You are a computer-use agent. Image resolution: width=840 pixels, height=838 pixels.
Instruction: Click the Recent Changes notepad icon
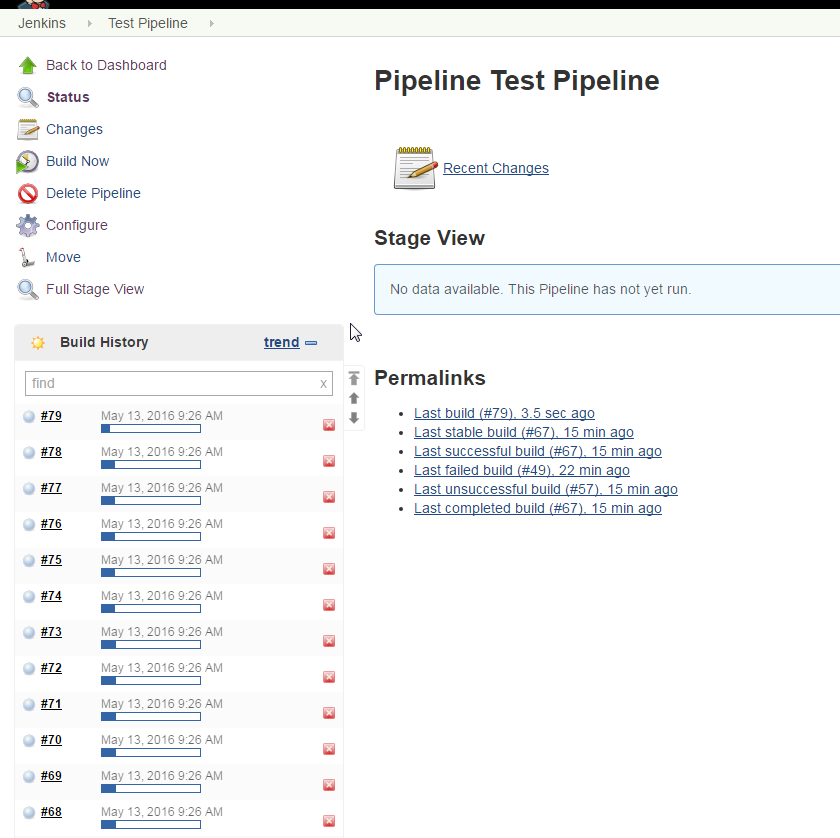pyautogui.click(x=415, y=168)
